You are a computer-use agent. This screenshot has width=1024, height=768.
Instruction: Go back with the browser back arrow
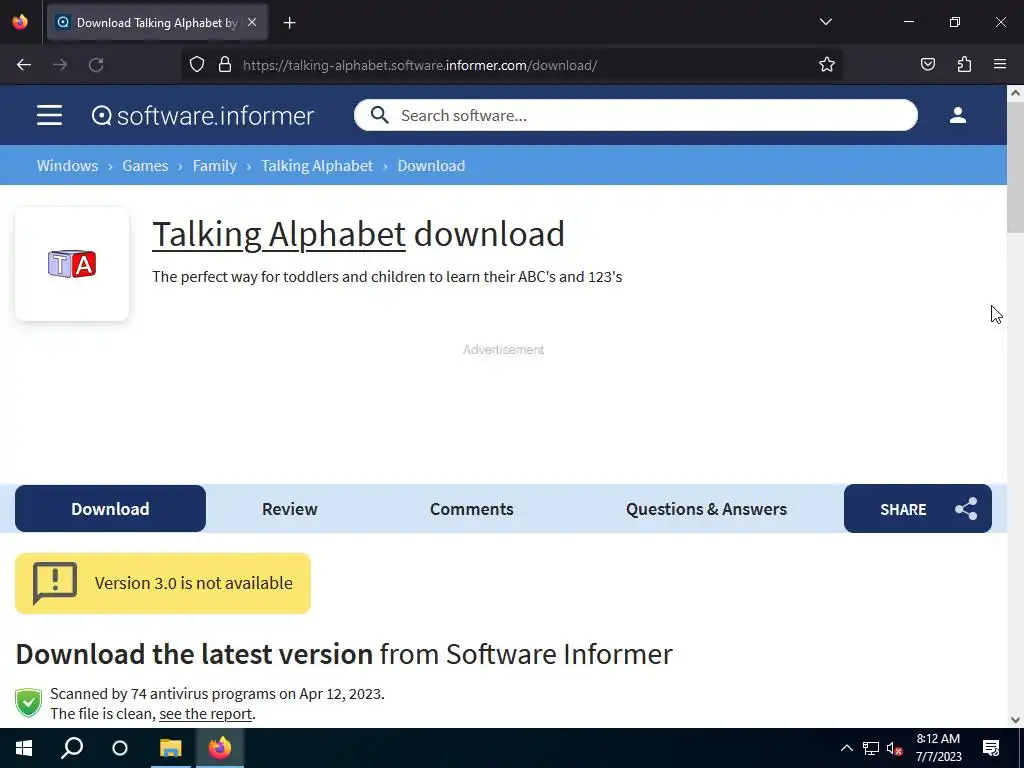coord(24,65)
